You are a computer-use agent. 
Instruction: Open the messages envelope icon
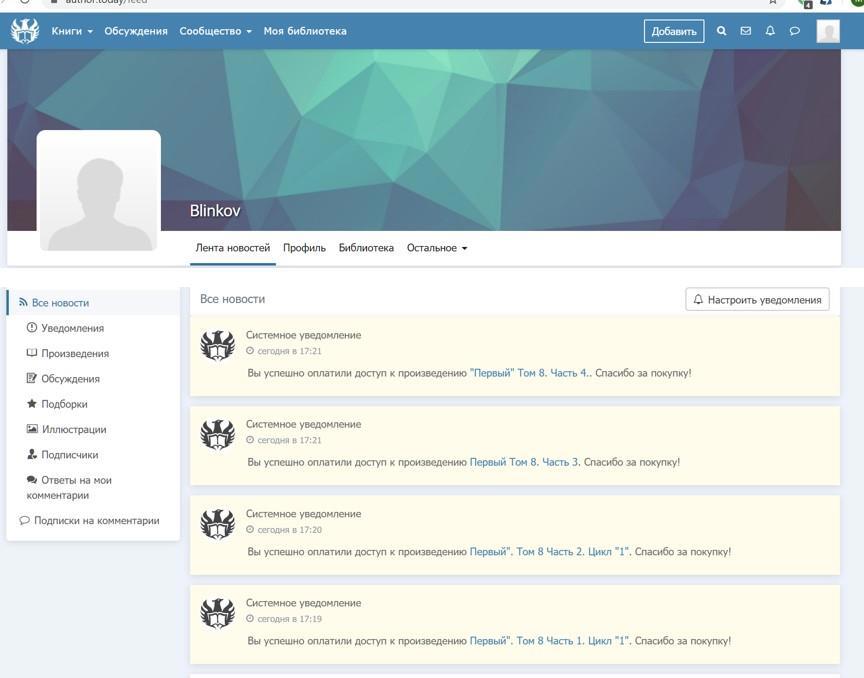[x=745, y=31]
